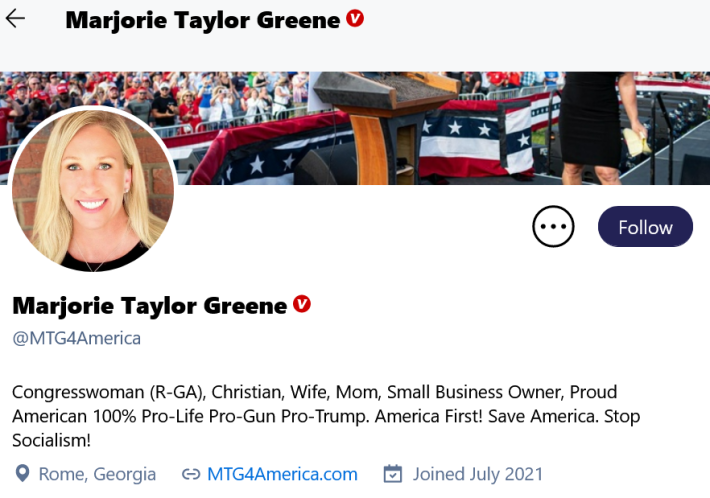
Task: Click the verified badge beside the profile name
Action: tap(301, 304)
